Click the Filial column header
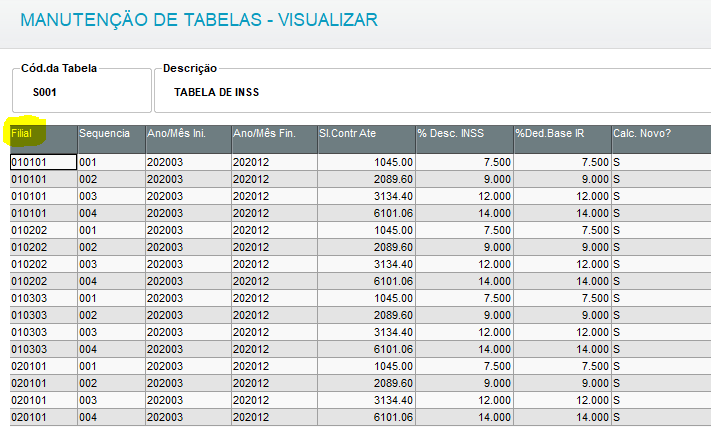Image resolution: width=711 pixels, height=427 pixels. point(44,140)
